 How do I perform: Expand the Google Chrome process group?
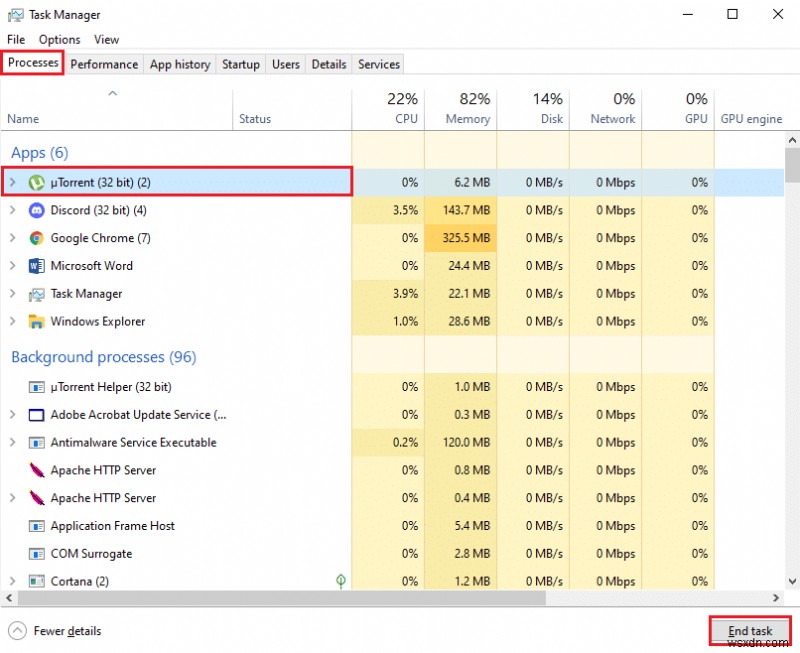13,238
